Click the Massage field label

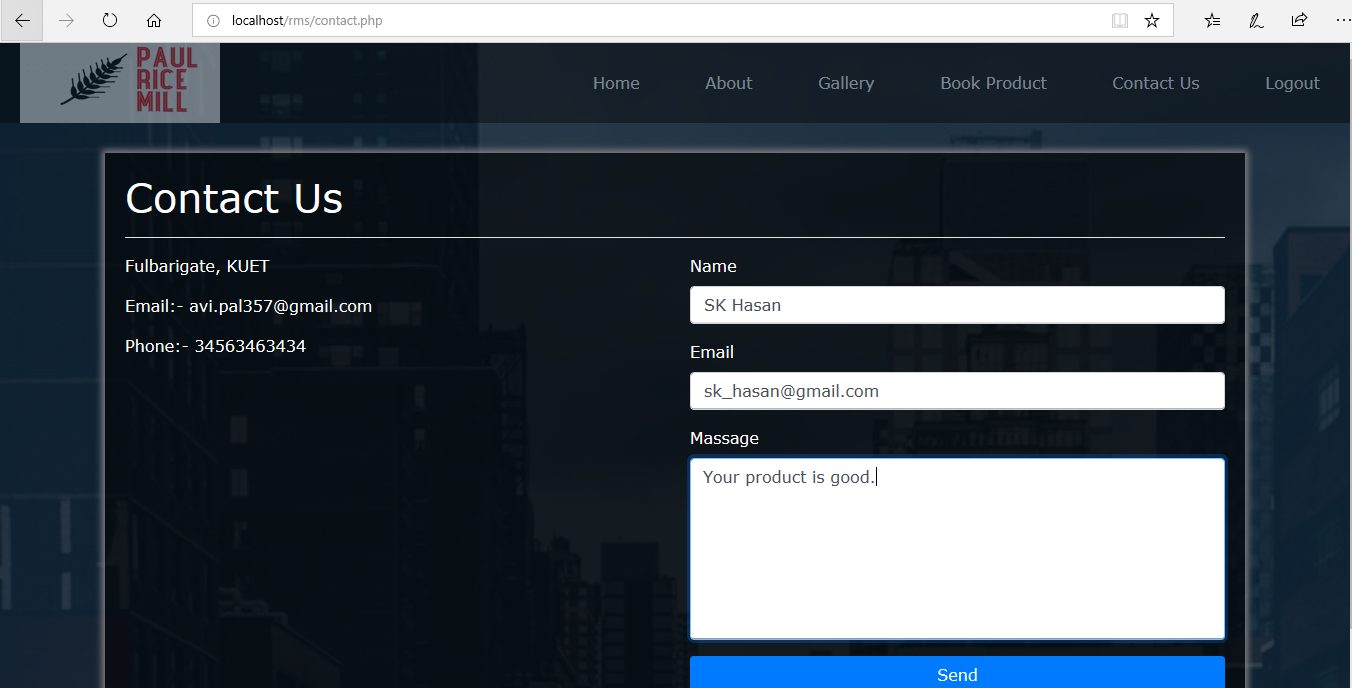tap(724, 438)
